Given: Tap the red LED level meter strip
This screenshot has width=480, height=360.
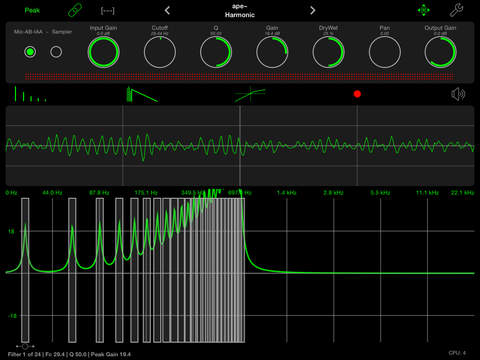Looking at the screenshot, I should [240, 77].
